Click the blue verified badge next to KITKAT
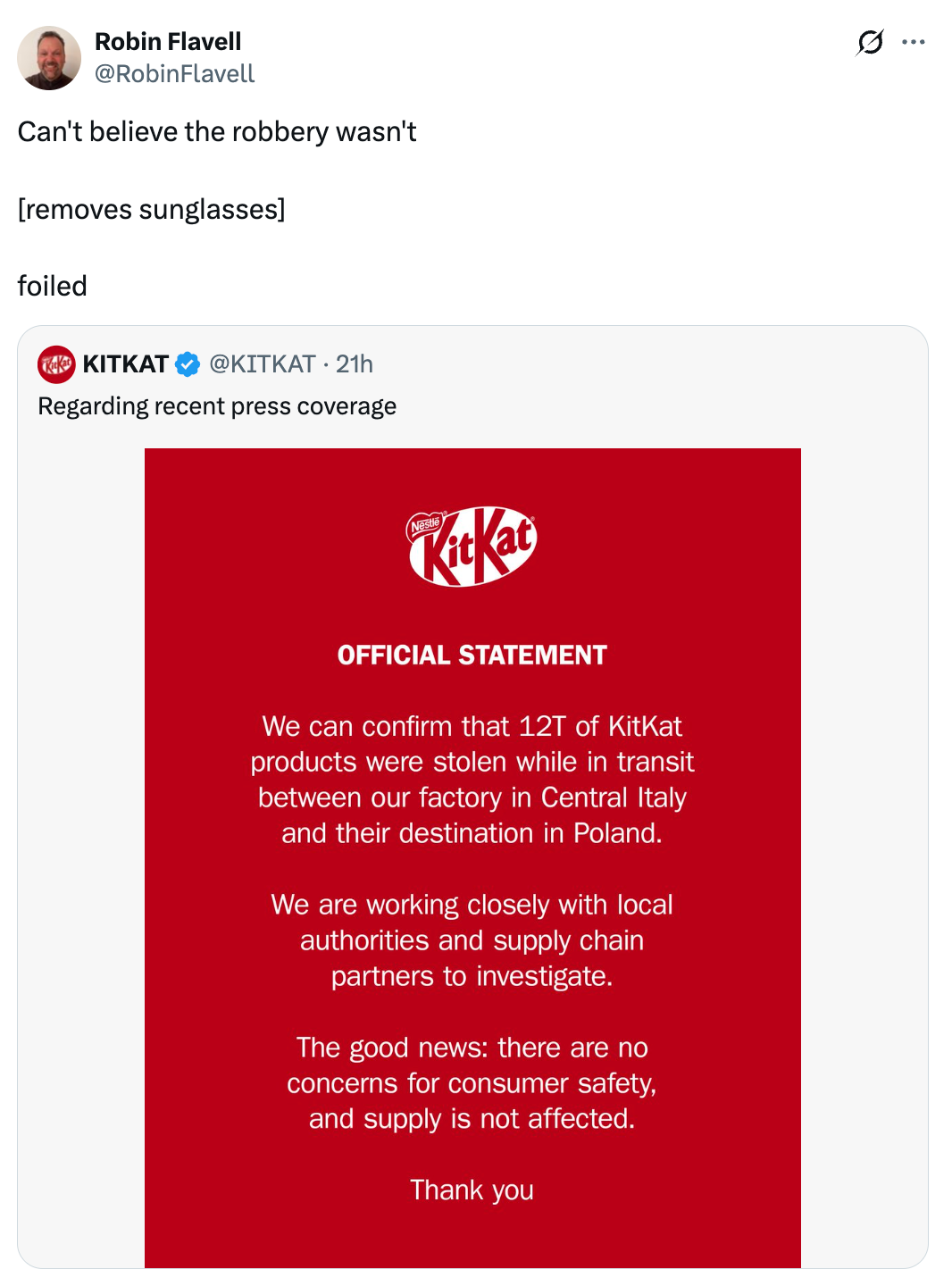The height and width of the screenshot is (1286, 952). (187, 363)
